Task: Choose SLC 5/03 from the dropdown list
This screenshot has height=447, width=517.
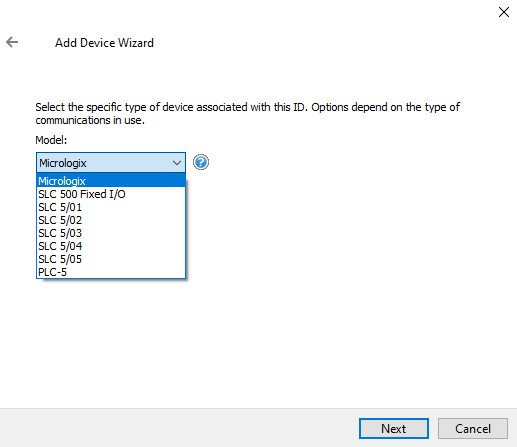Action: pos(111,233)
